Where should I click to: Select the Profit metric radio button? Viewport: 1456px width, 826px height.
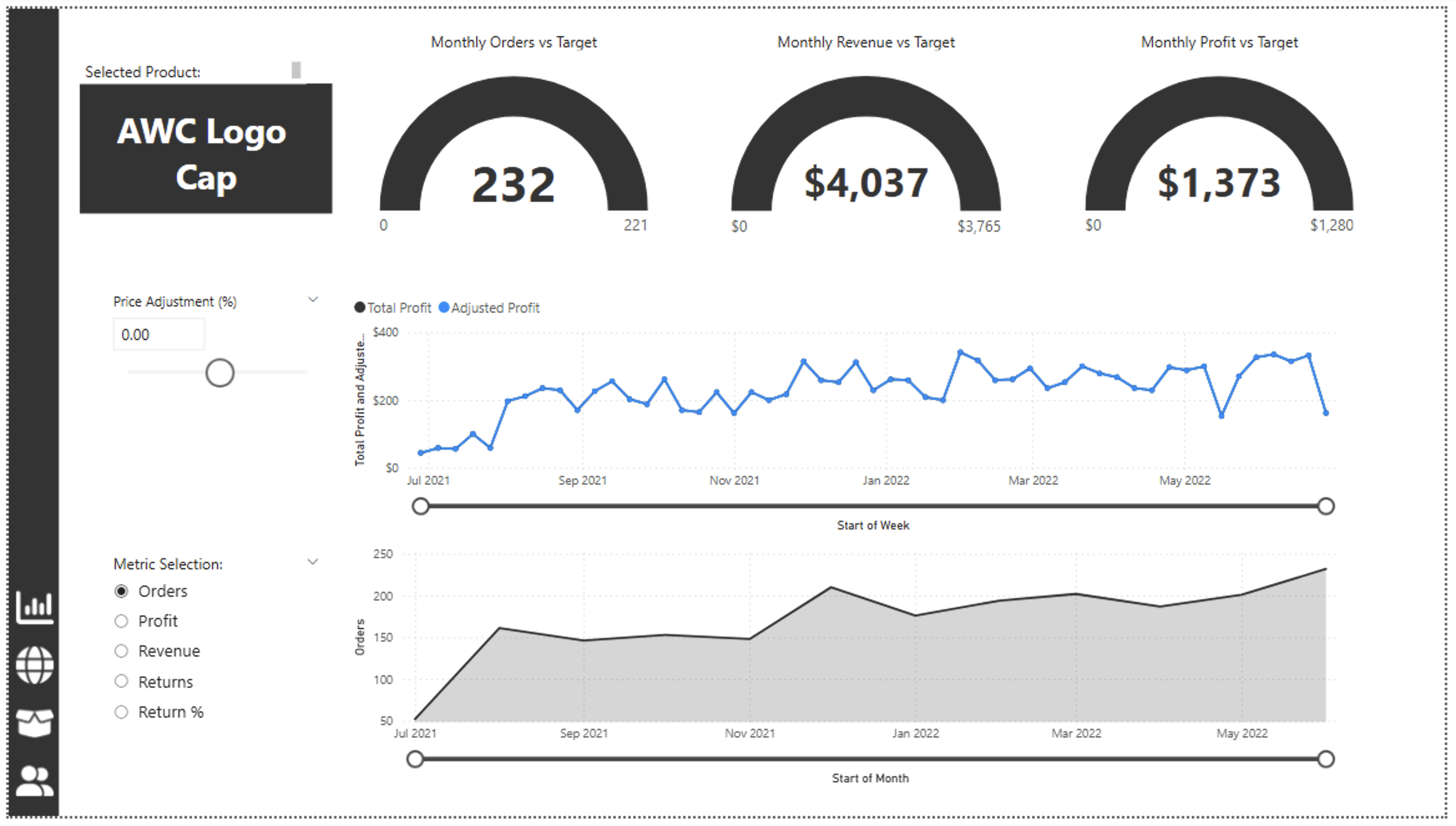[122, 621]
